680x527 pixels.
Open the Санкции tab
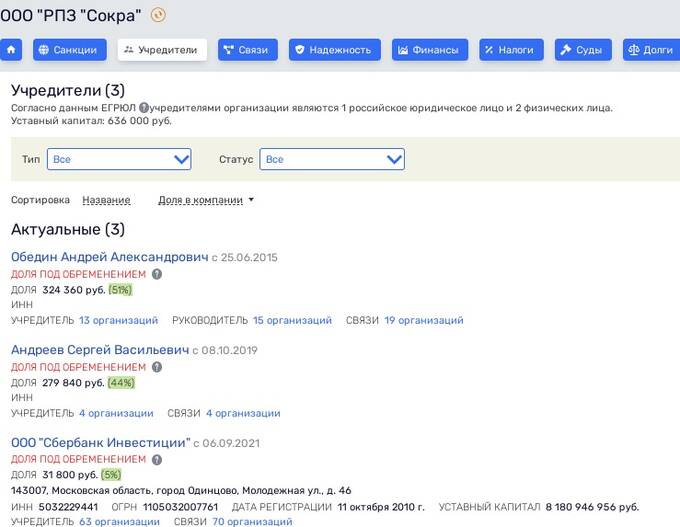[70, 50]
